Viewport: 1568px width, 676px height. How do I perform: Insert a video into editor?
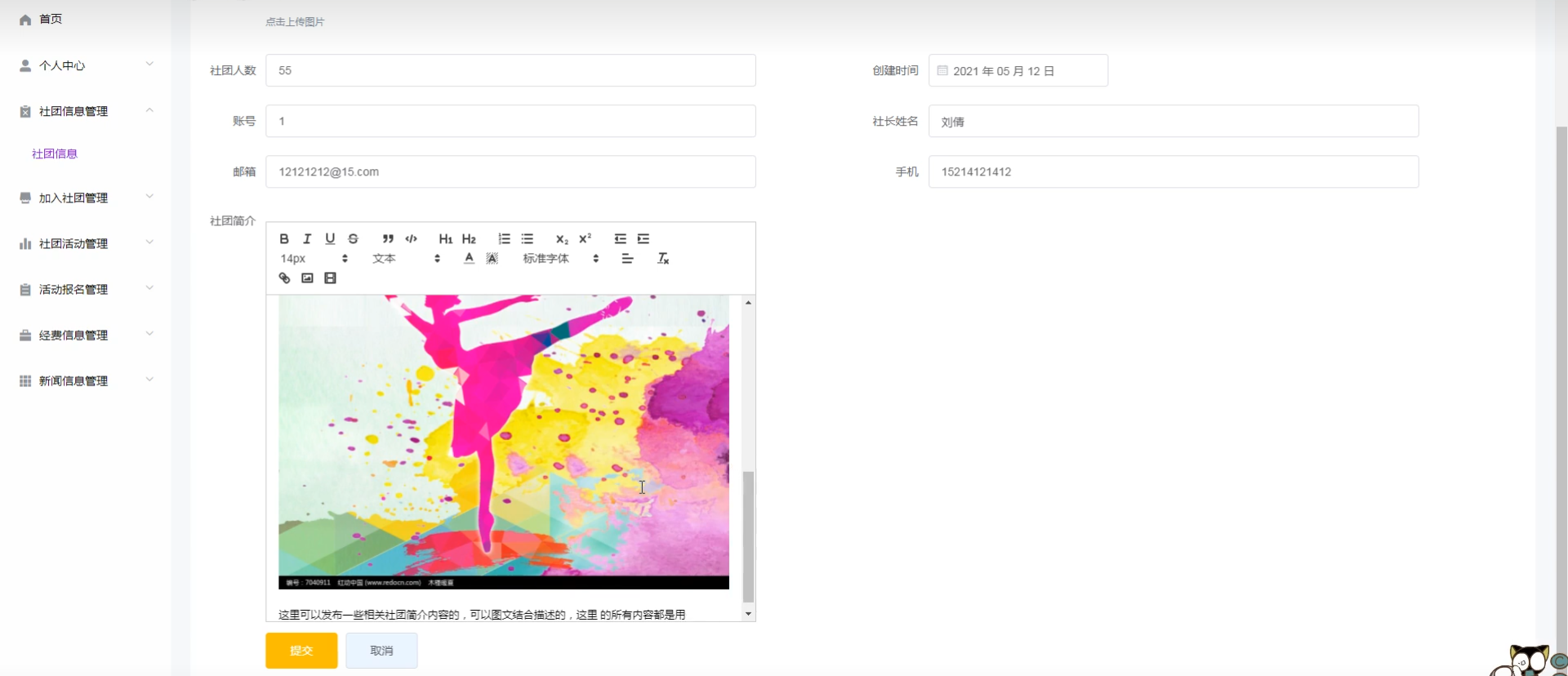330,278
